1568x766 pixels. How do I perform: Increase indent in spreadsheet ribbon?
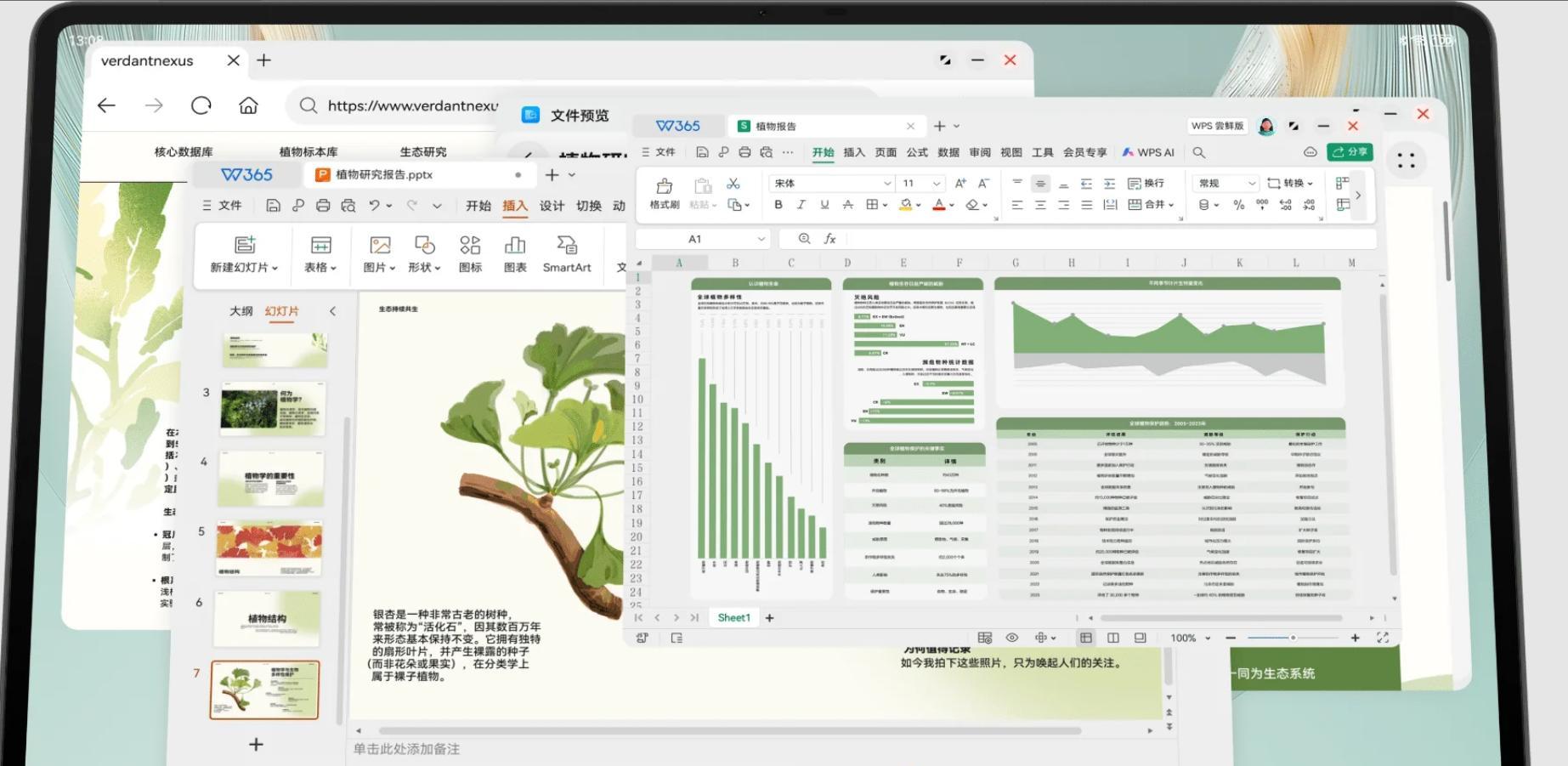coord(1109,184)
